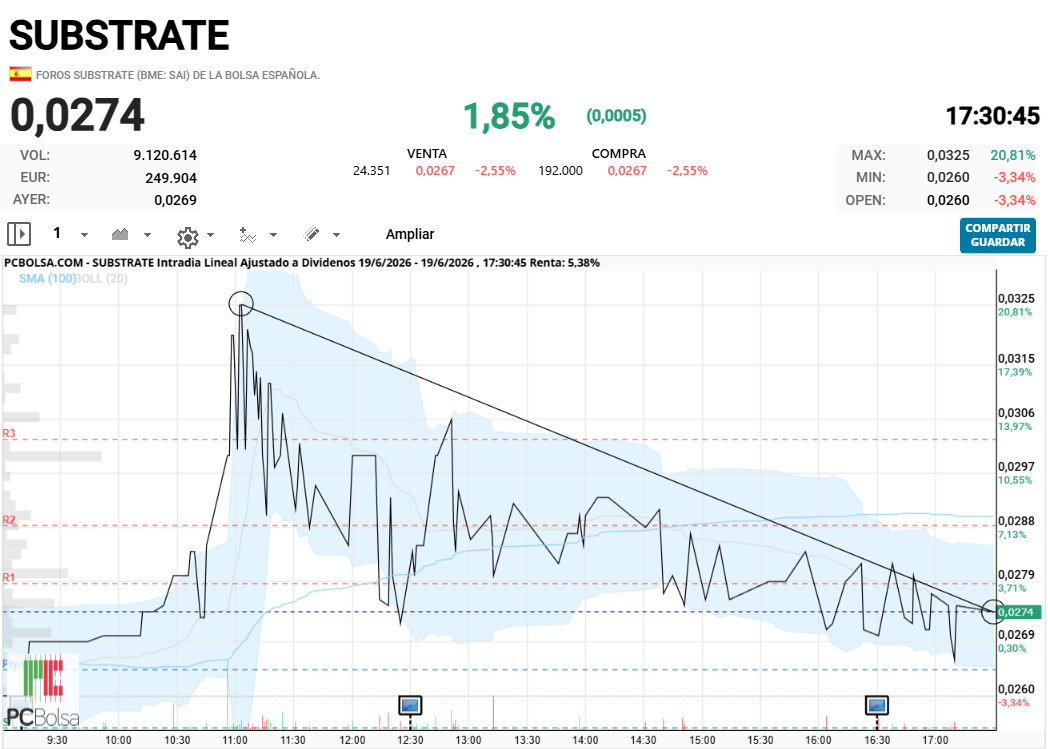The image size is (1048, 749).
Task: Click the EUR value 249.904
Action: 171,178
